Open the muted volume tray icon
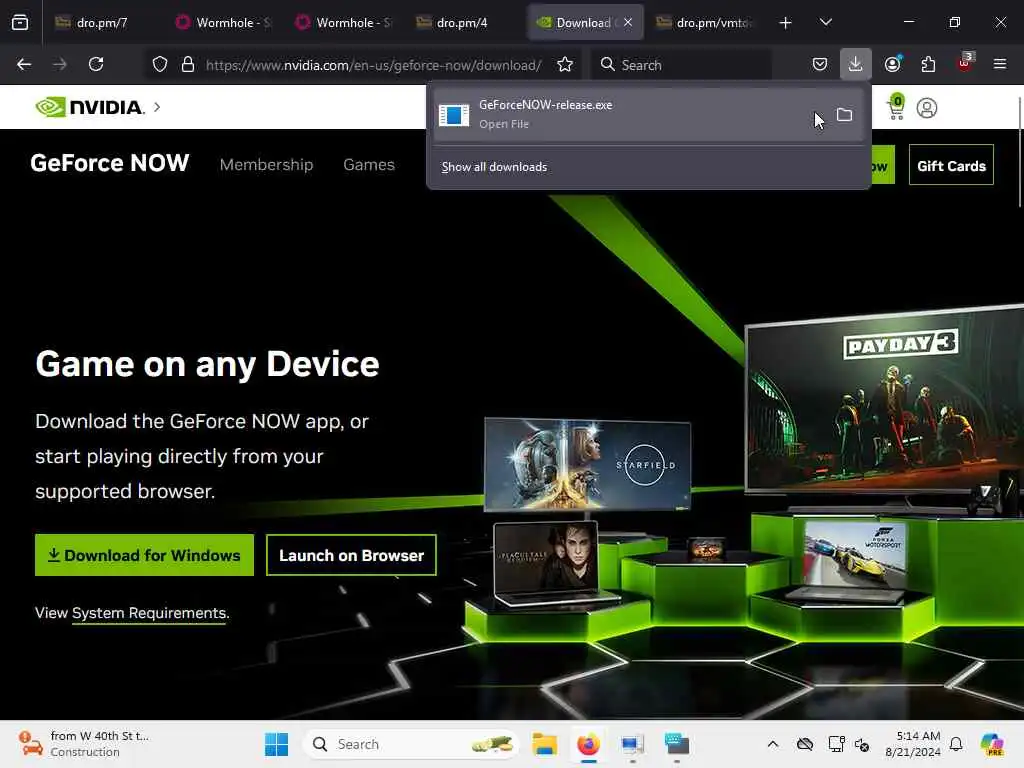This screenshot has height=768, width=1024. [x=862, y=744]
